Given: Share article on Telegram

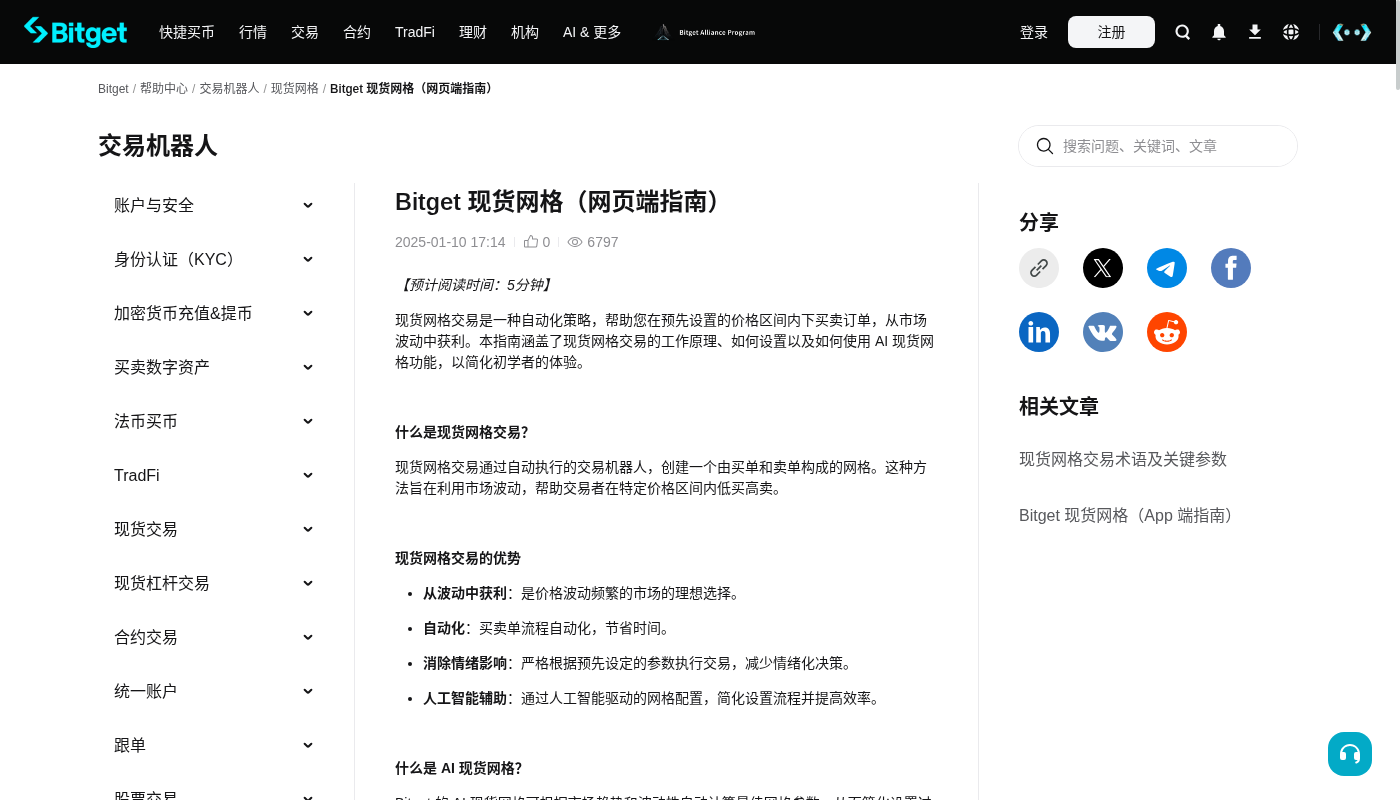Looking at the screenshot, I should tap(1167, 268).
